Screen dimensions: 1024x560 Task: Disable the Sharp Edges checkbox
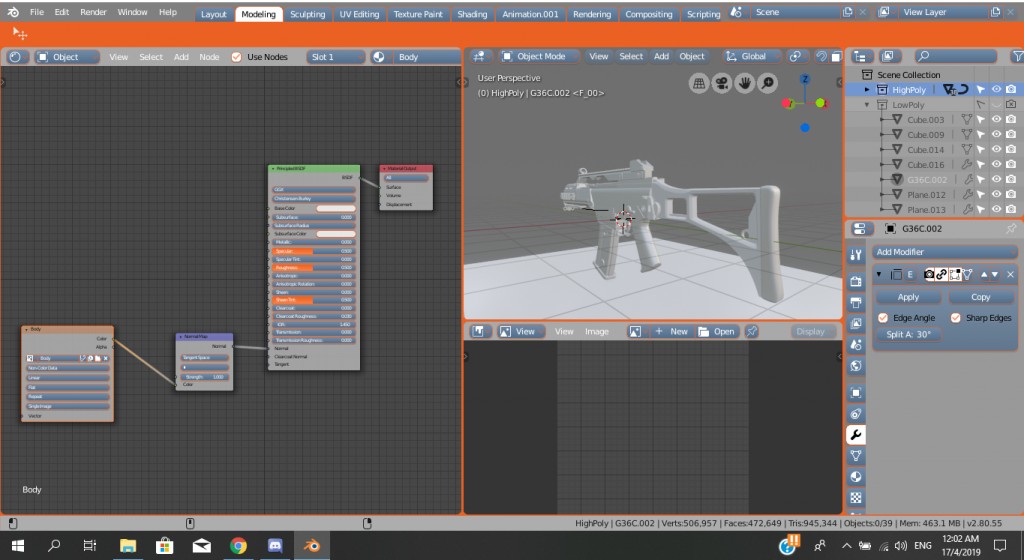pyautogui.click(x=955, y=318)
